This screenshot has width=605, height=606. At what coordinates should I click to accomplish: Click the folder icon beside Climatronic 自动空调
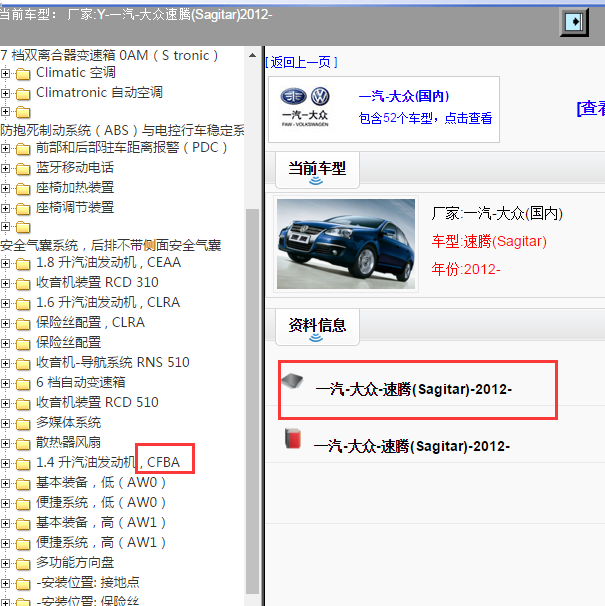point(23,94)
